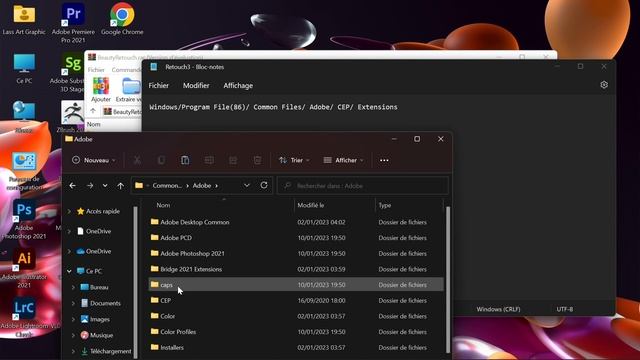Refresh the Adobe folder view

pyautogui.click(x=264, y=185)
